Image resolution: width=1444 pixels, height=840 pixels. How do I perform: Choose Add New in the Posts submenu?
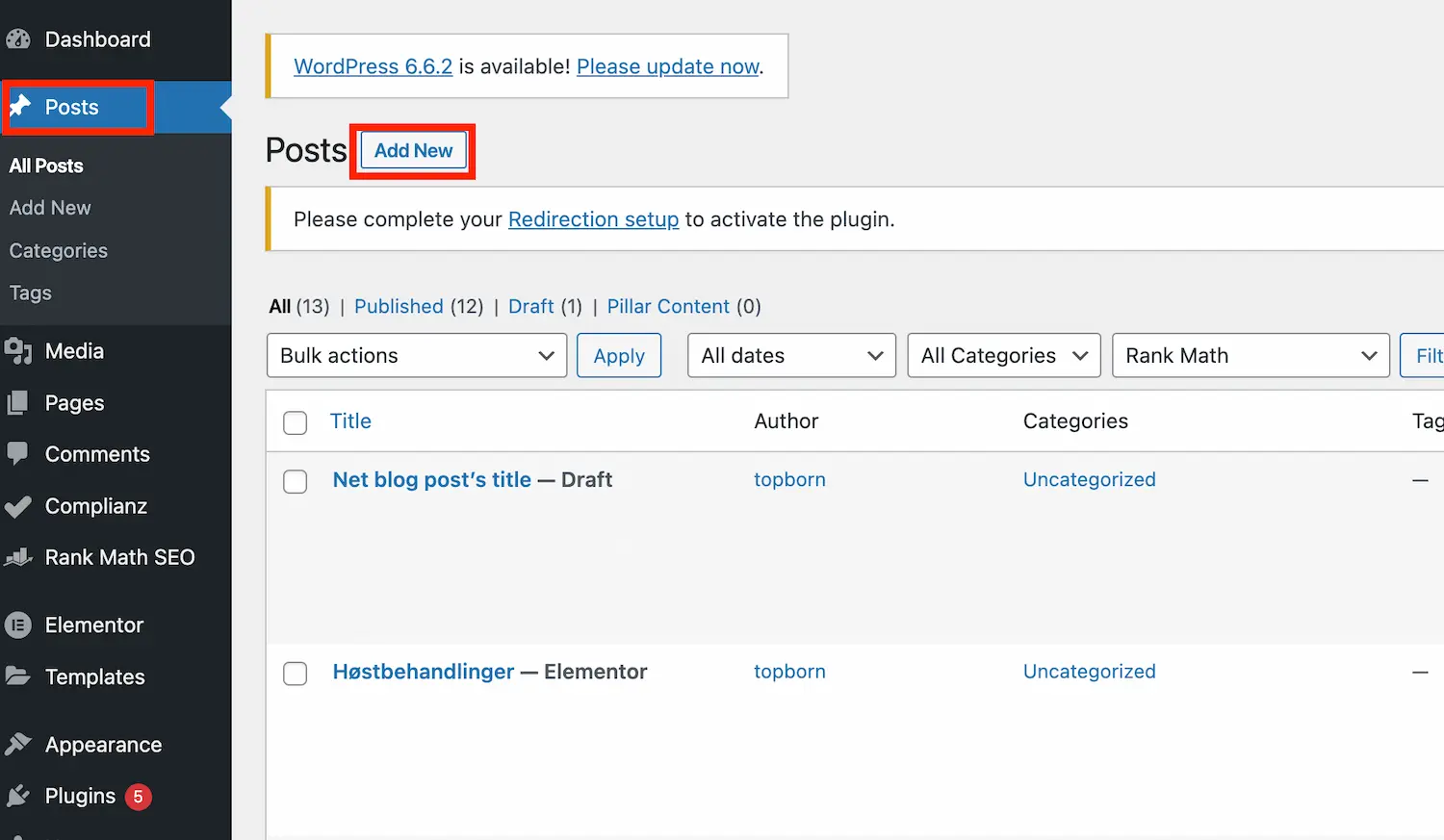tap(50, 208)
